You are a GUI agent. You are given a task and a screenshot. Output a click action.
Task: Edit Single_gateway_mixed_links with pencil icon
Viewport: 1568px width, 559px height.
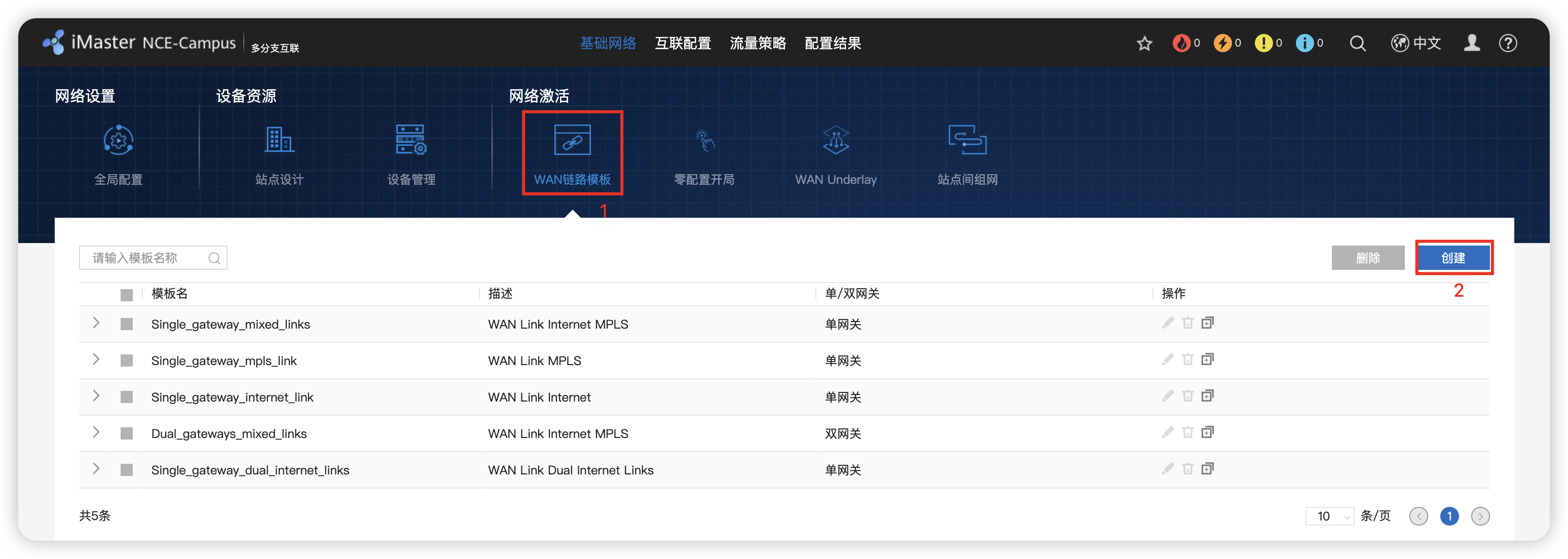1168,323
